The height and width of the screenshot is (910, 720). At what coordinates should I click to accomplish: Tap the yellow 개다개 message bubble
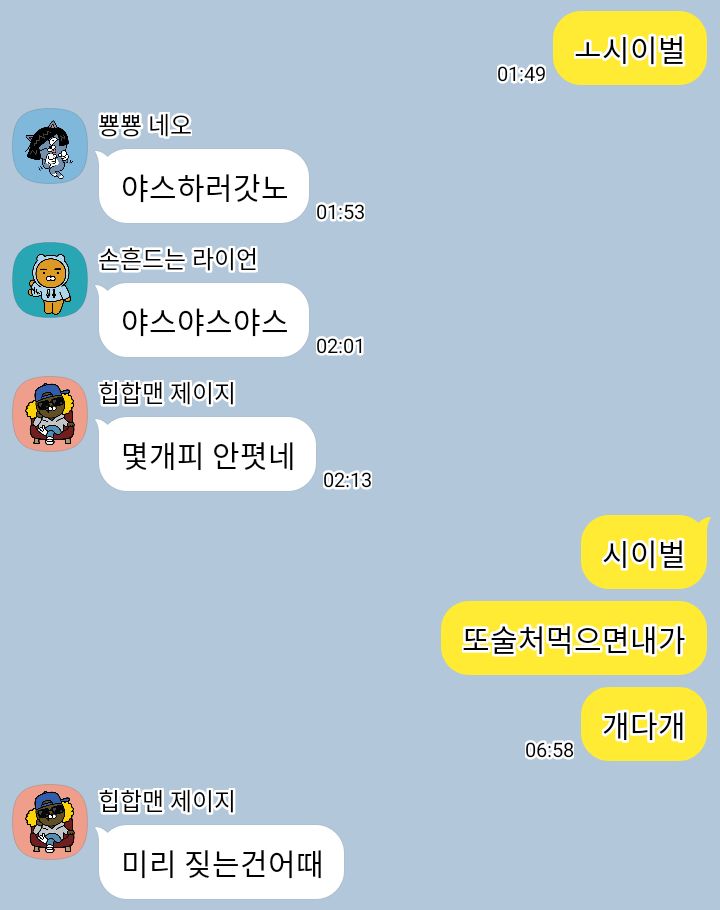[644, 724]
